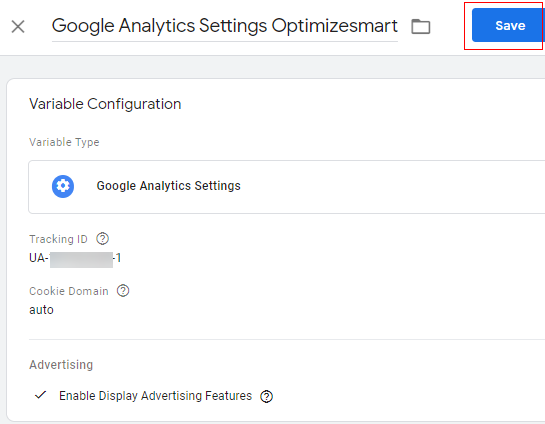The width and height of the screenshot is (545, 424).
Task: Click the Cookie Domain value auto
Action: pyautogui.click(x=41, y=310)
